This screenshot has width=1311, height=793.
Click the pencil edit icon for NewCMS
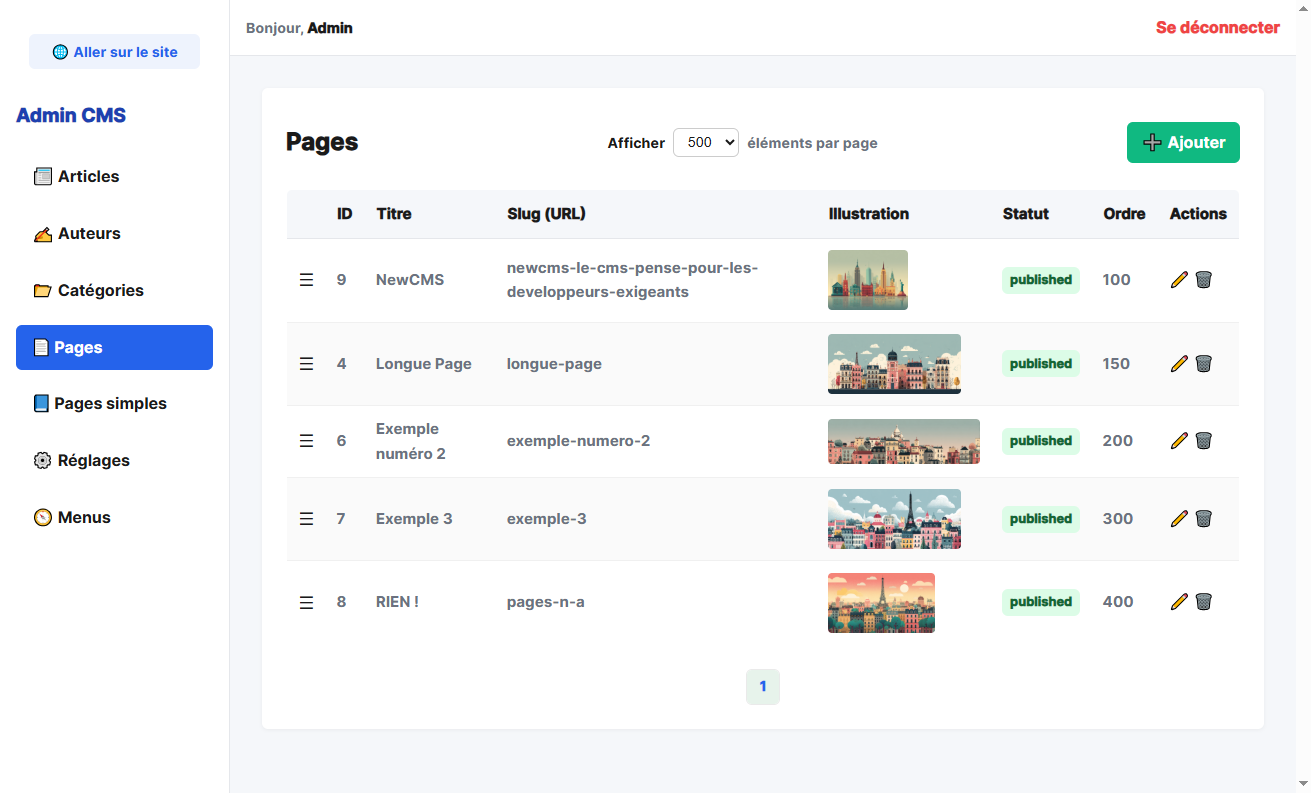point(1179,280)
